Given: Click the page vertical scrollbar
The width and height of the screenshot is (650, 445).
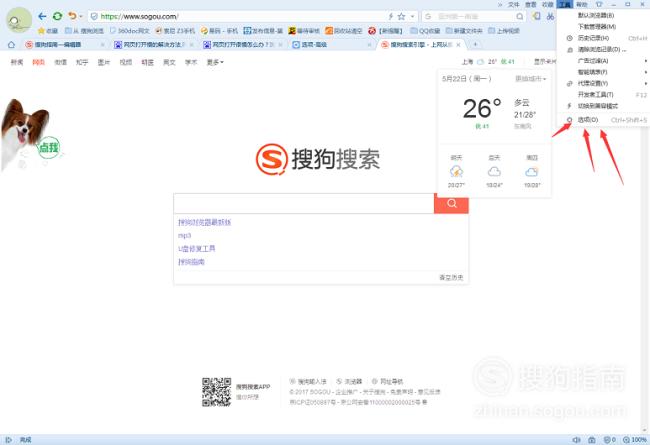Looking at the screenshot, I should click(x=645, y=278).
